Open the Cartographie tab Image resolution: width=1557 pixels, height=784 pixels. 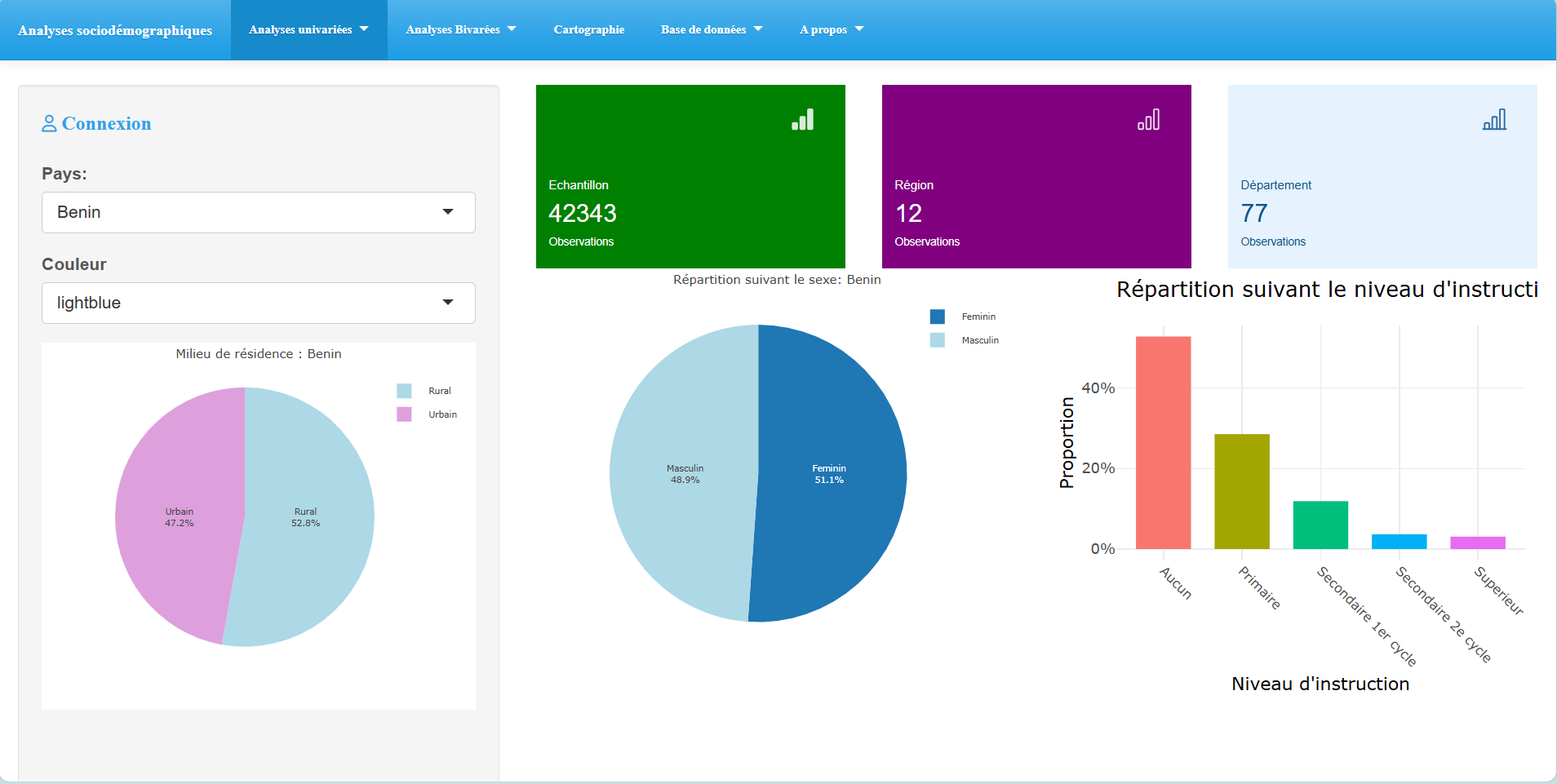(x=588, y=29)
